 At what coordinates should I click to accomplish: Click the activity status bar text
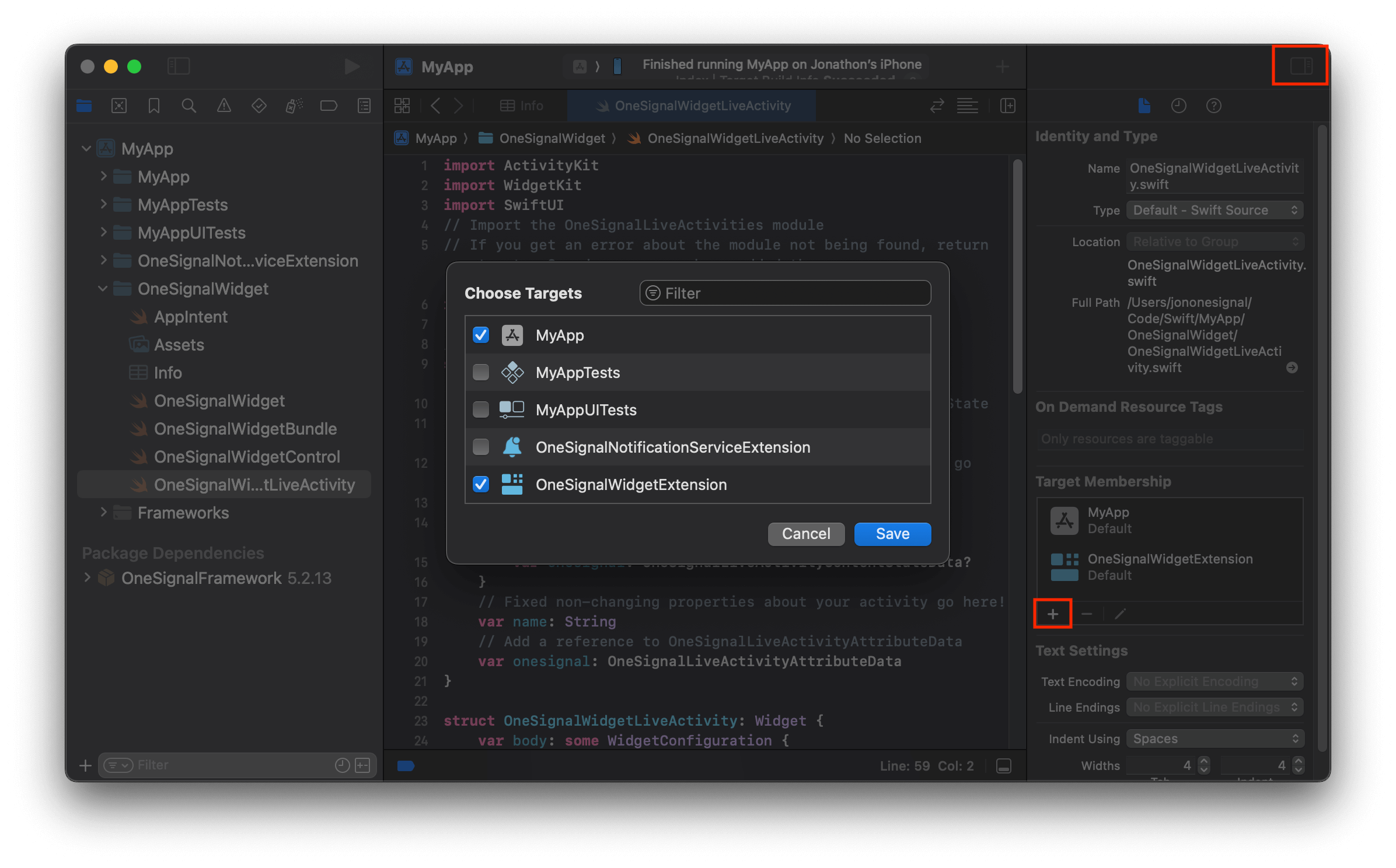pos(782,64)
